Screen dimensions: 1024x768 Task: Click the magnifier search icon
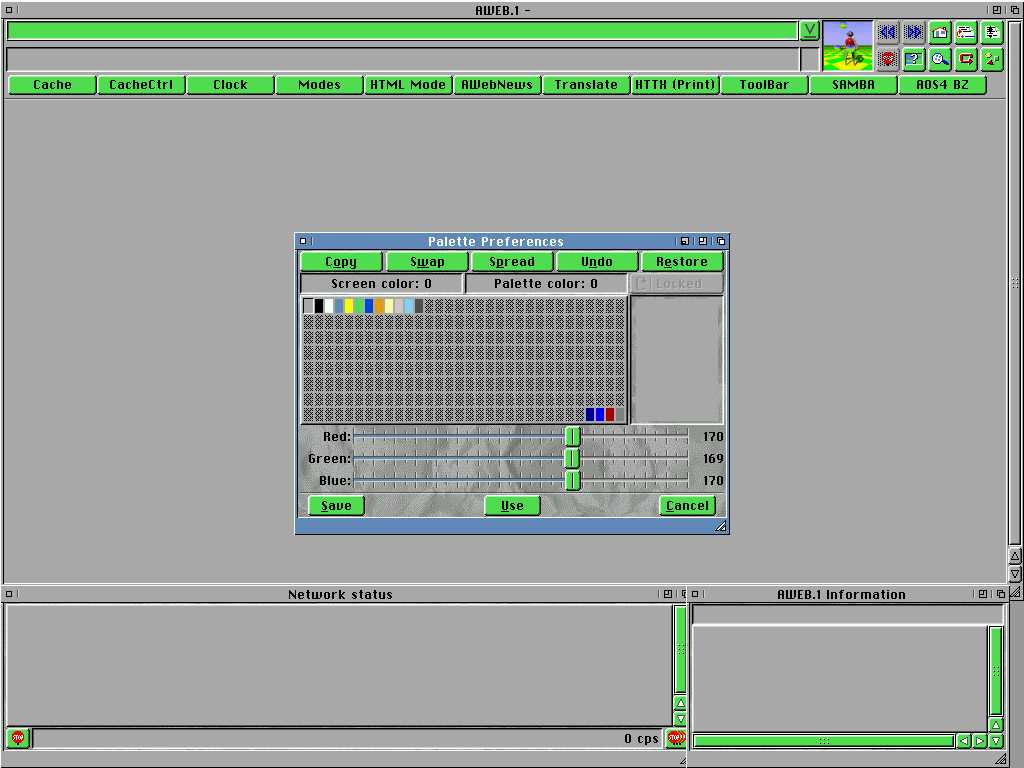(x=940, y=59)
